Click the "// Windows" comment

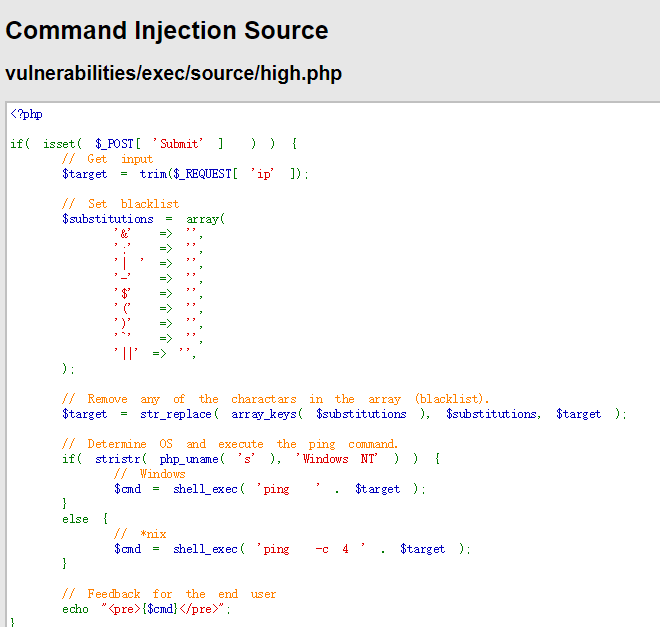tap(149, 474)
